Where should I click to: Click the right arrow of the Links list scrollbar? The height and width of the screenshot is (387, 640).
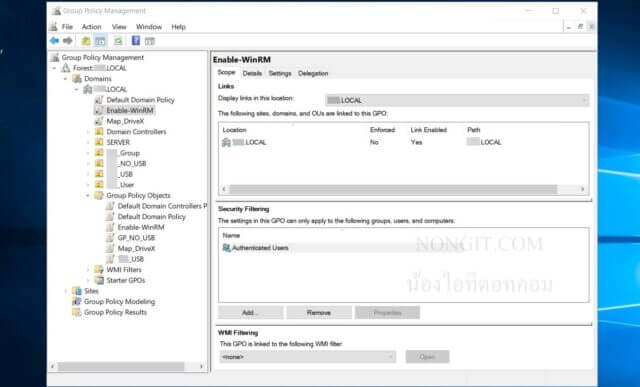point(582,189)
